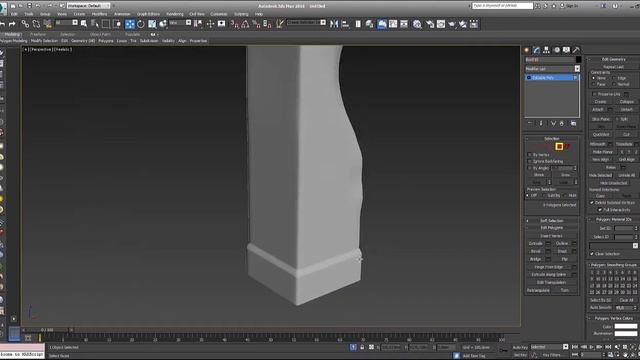Image resolution: width=640 pixels, height=360 pixels.
Task: Toggle Percent Snap in toolbar
Action: (256, 24)
